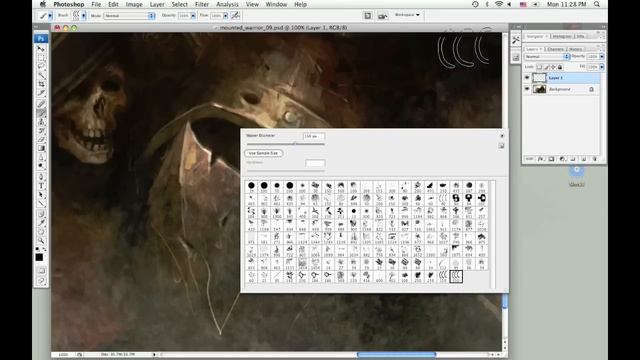The image size is (640, 360).
Task: Select the Move tool in the toolbox
Action: click(x=41, y=49)
